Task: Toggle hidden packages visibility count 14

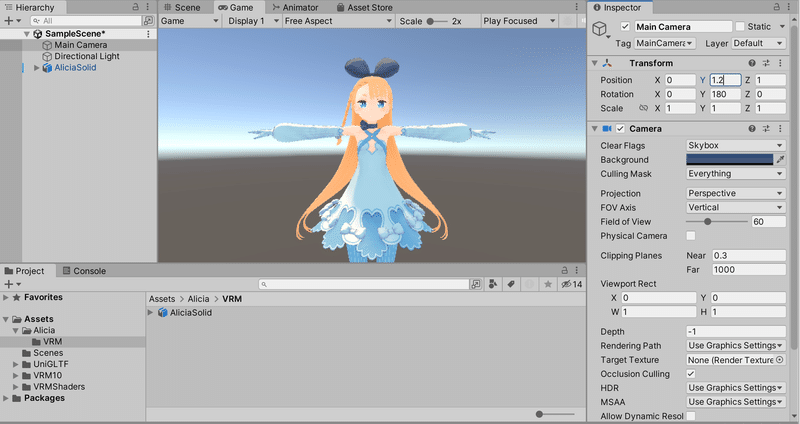Action: pos(571,284)
